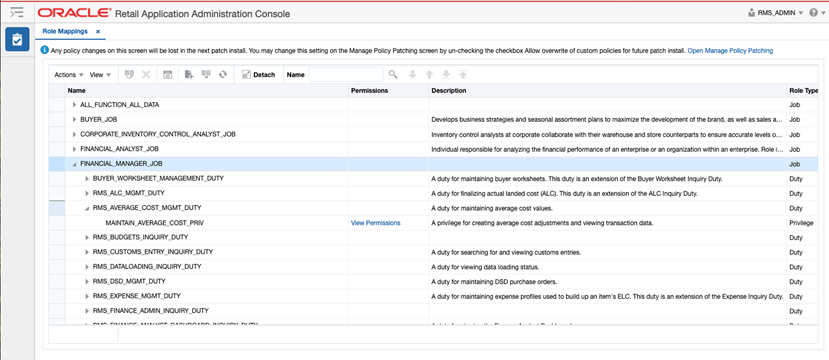Open the Actions menu
This screenshot has height=360, width=829.
click(69, 75)
